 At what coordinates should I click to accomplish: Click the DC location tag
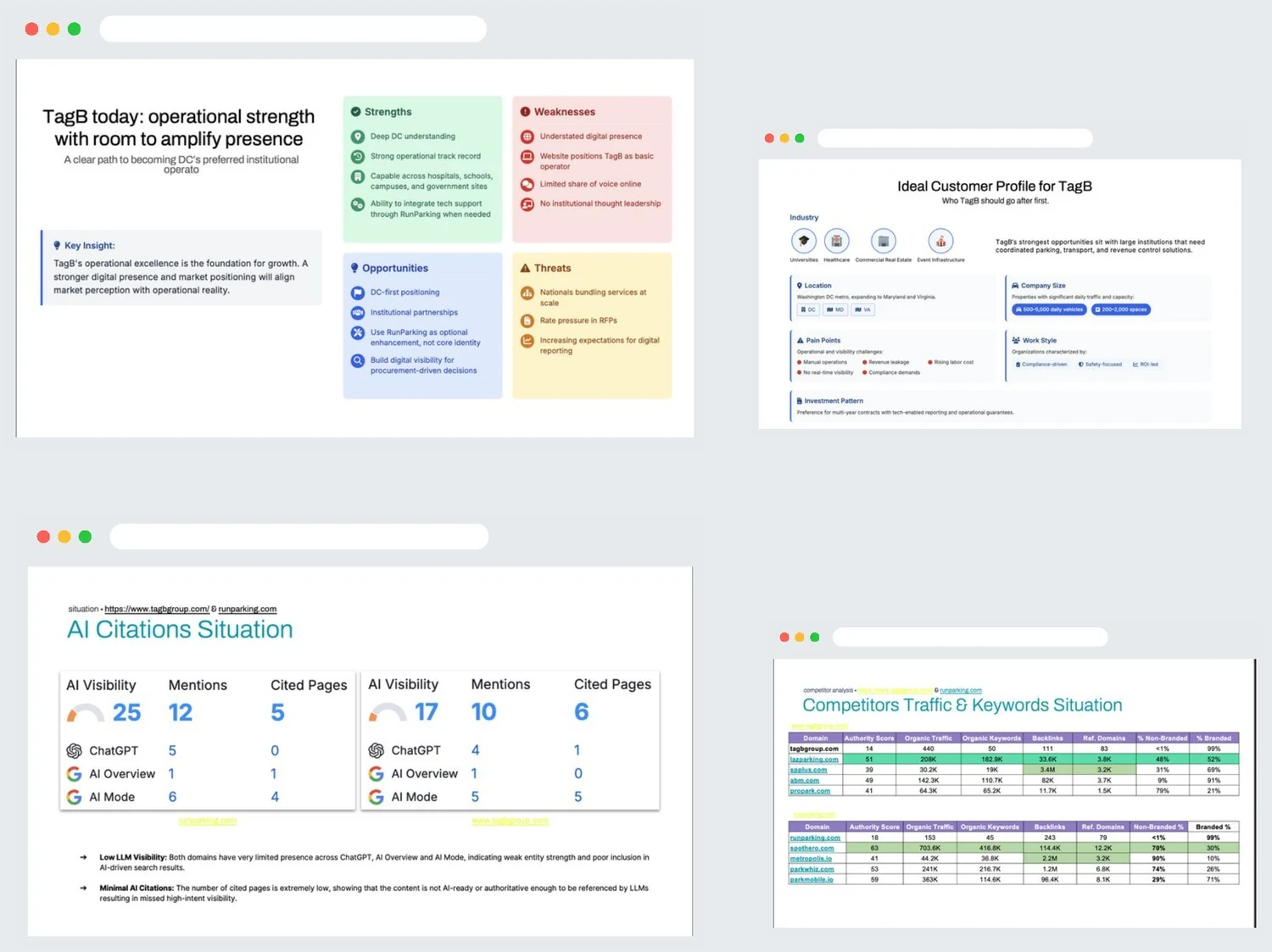[808, 310]
